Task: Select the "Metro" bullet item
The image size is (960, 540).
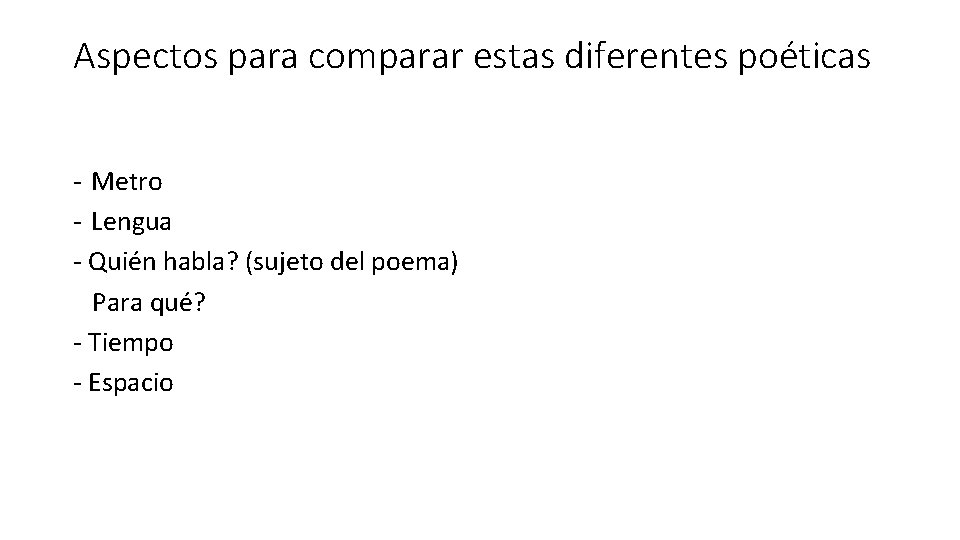Action: (127, 182)
